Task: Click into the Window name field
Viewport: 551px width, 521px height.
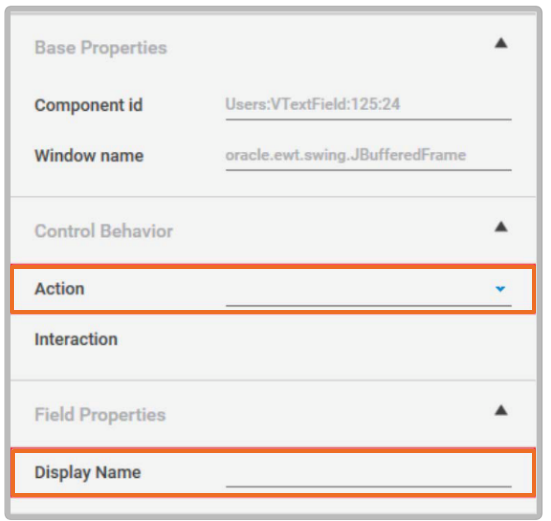Action: tap(368, 156)
